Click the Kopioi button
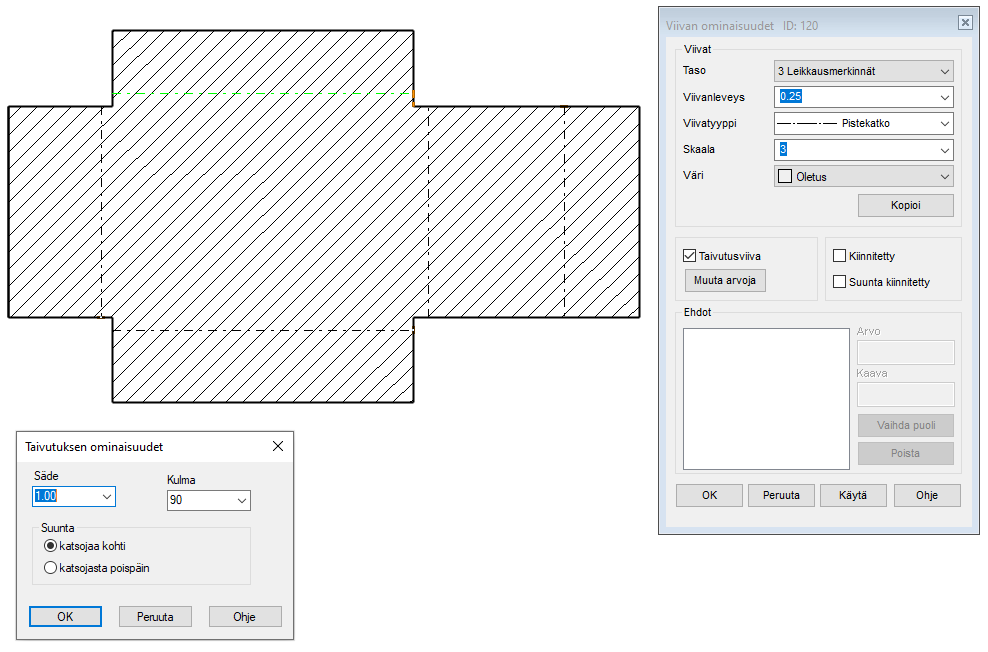988x652 pixels. [x=905, y=205]
